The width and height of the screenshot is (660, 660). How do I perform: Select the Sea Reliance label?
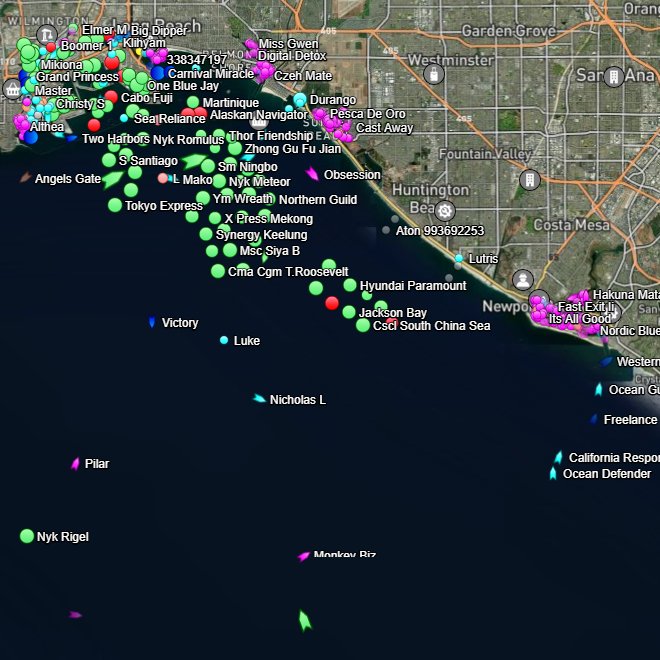170,119
